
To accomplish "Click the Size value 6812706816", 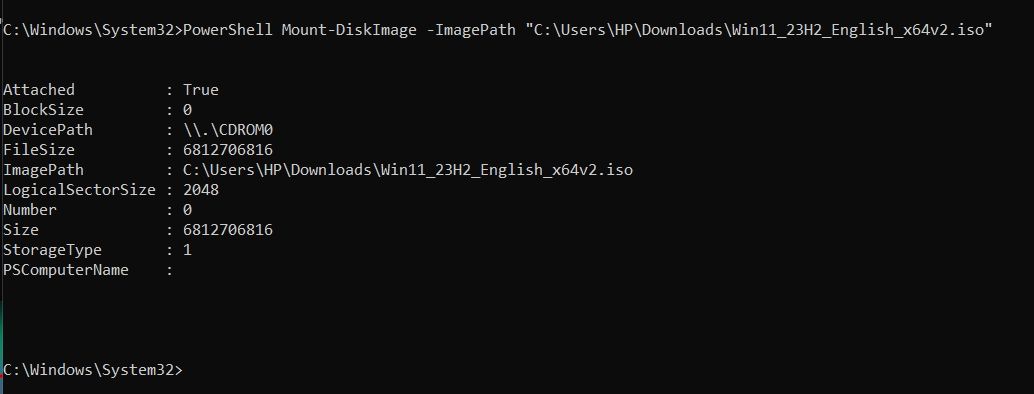I will [x=228, y=230].
